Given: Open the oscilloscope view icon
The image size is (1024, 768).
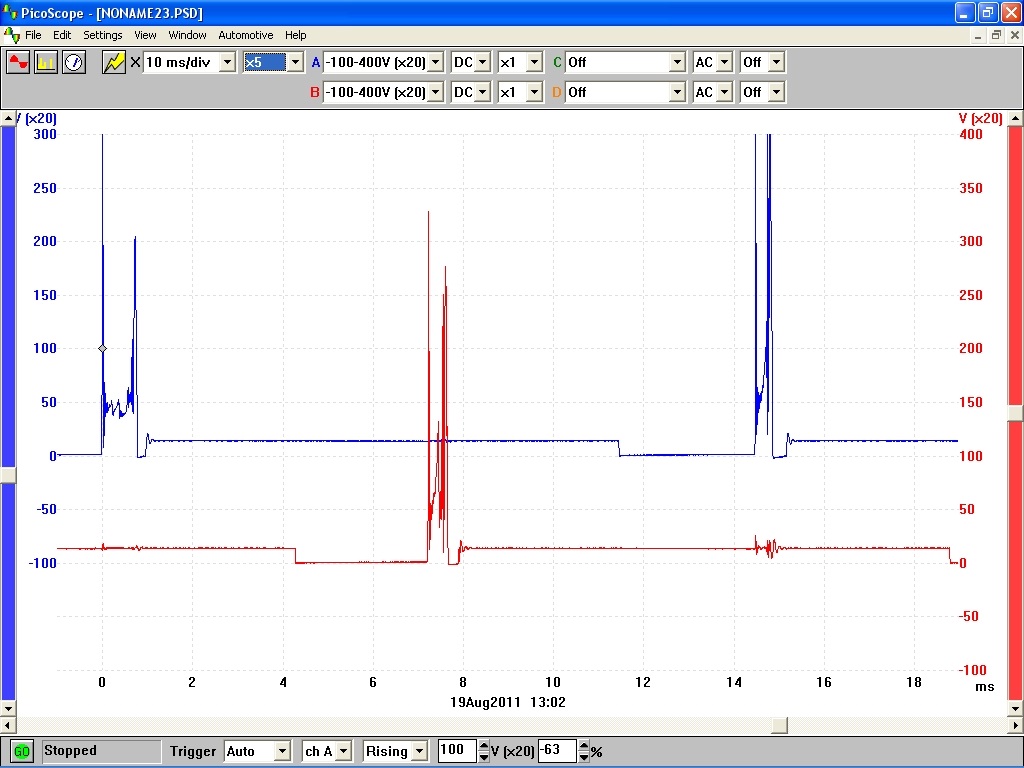Looking at the screenshot, I should 18,62.
